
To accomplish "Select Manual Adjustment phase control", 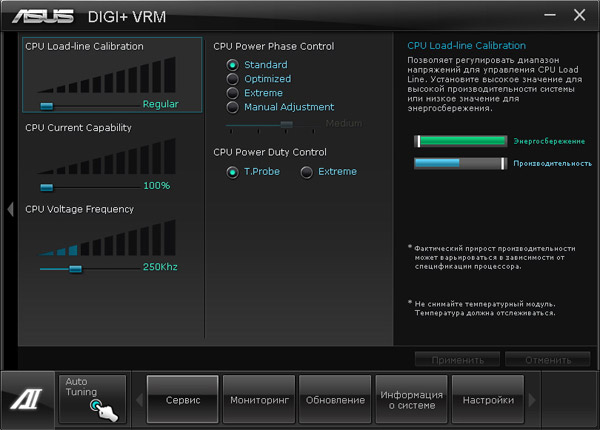I will [x=232, y=107].
